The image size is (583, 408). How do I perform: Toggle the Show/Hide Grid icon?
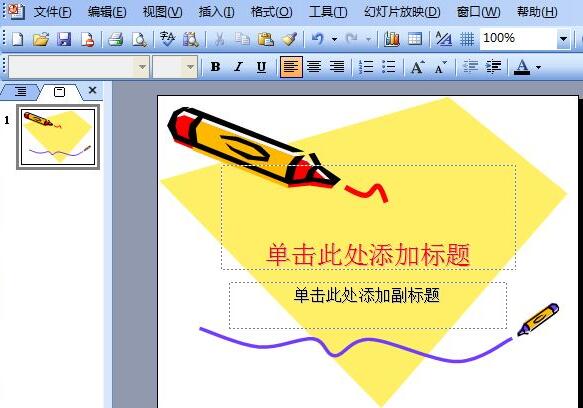[x=467, y=39]
